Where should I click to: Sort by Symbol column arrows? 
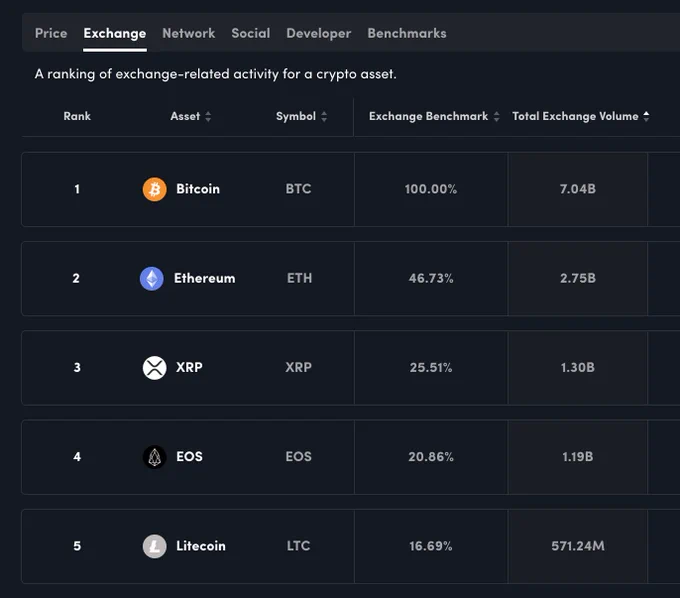coord(324,116)
